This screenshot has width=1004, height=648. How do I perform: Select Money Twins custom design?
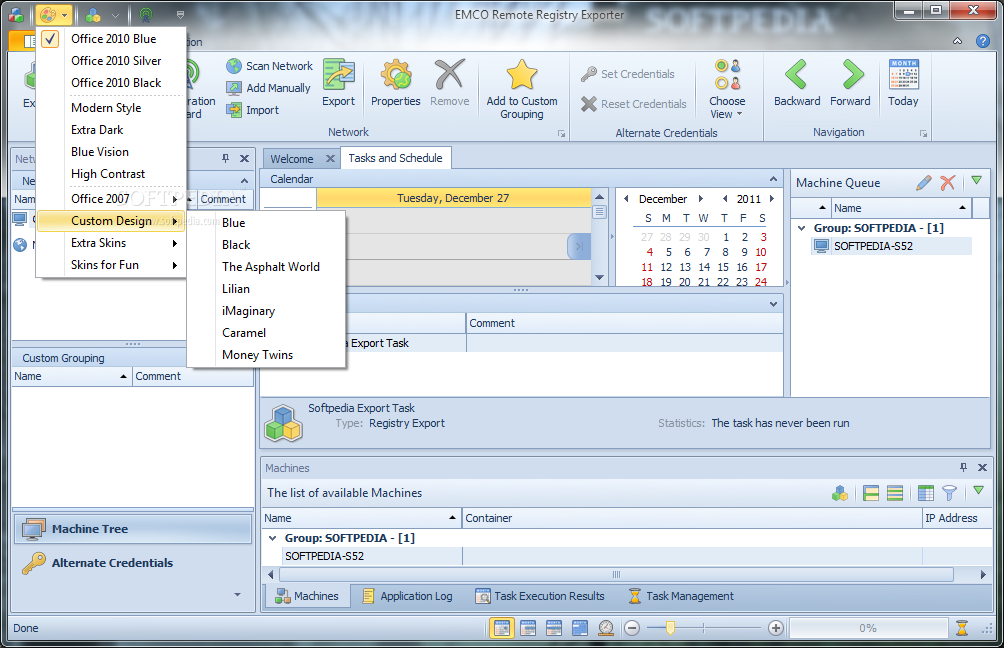(x=266, y=355)
